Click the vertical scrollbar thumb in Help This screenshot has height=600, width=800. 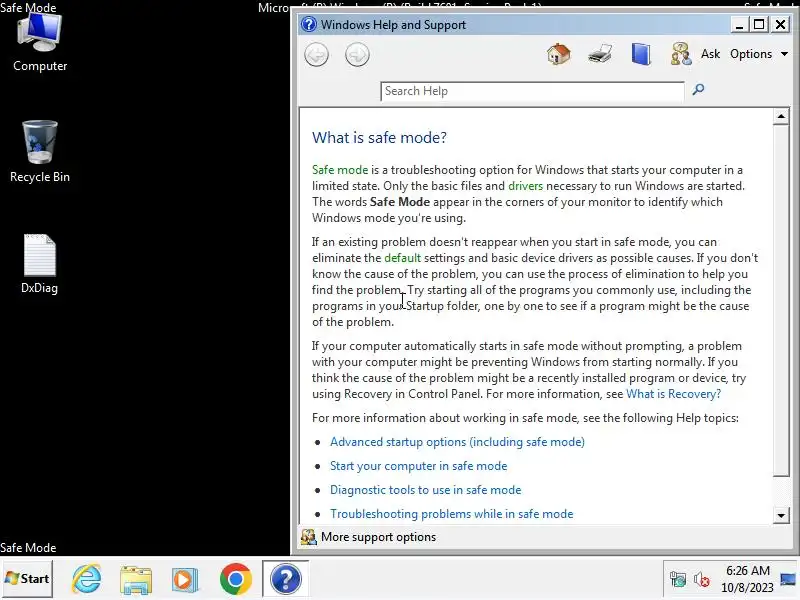click(781, 301)
